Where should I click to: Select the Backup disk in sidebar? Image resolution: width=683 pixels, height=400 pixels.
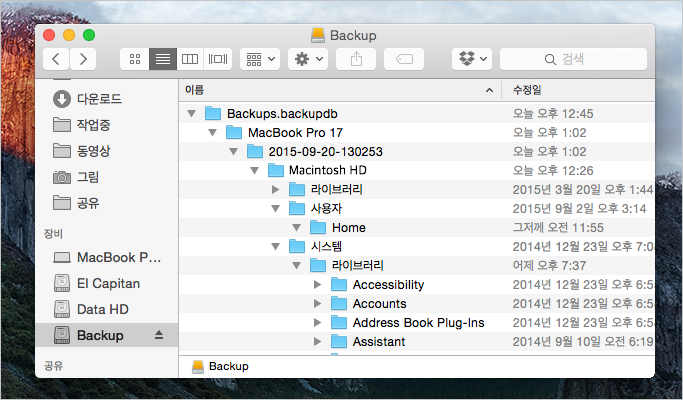106,336
